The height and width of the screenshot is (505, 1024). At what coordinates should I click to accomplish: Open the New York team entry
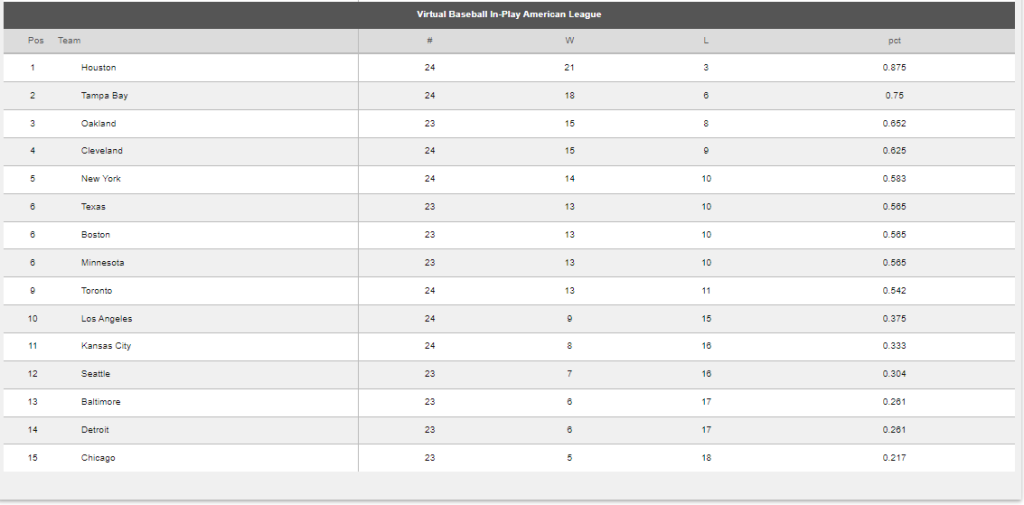(x=101, y=179)
